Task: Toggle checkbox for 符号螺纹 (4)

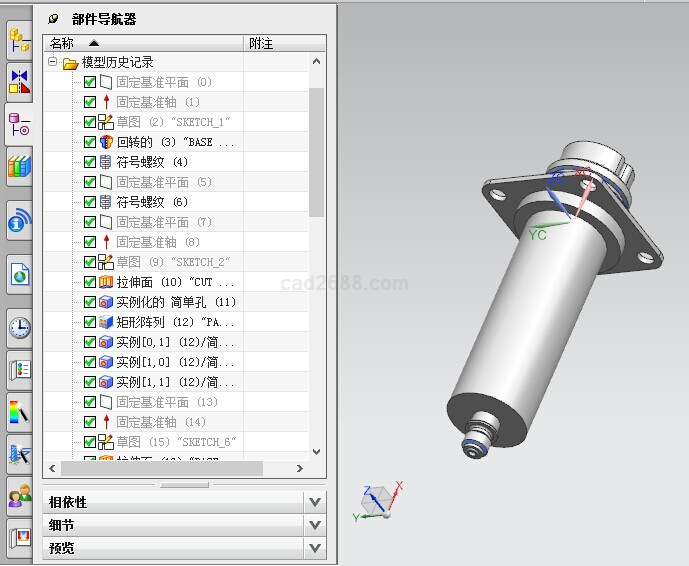Action: [90, 162]
